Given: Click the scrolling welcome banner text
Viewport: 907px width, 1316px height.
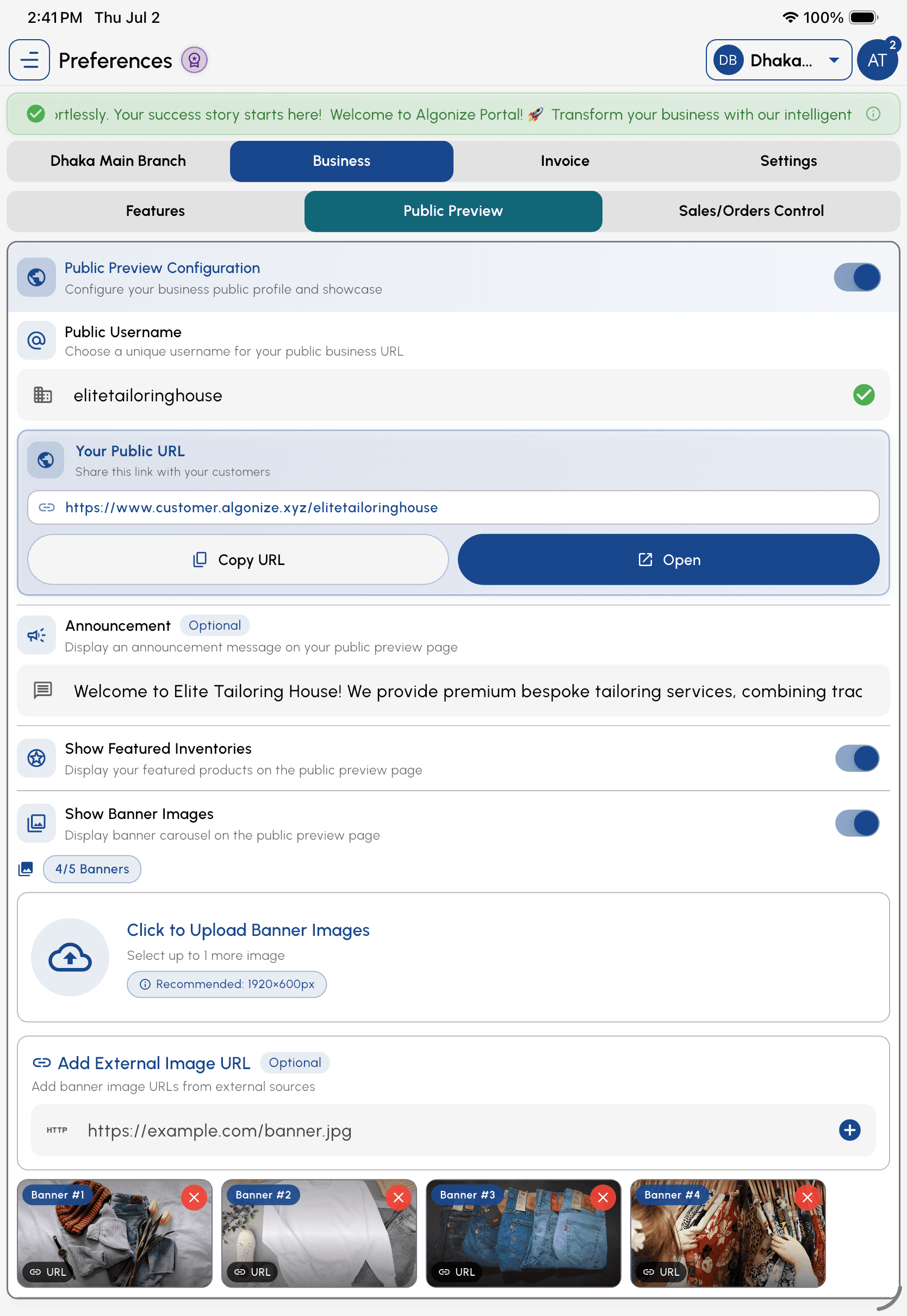Looking at the screenshot, I should coord(453,114).
